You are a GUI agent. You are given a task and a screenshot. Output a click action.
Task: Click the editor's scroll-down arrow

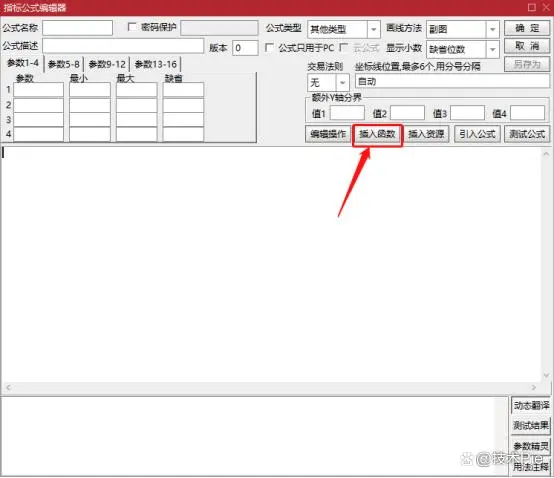click(x=546, y=375)
